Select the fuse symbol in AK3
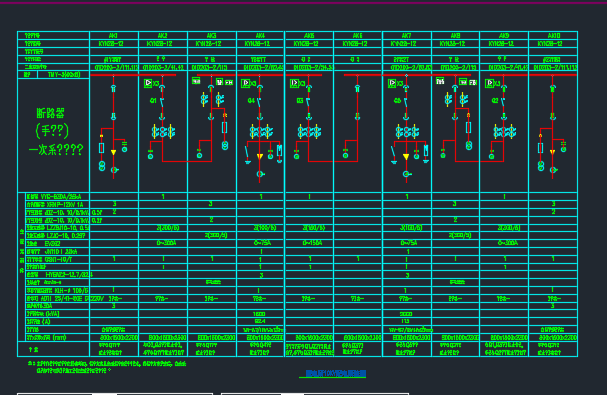This screenshot has height=395, width=607. [225, 127]
